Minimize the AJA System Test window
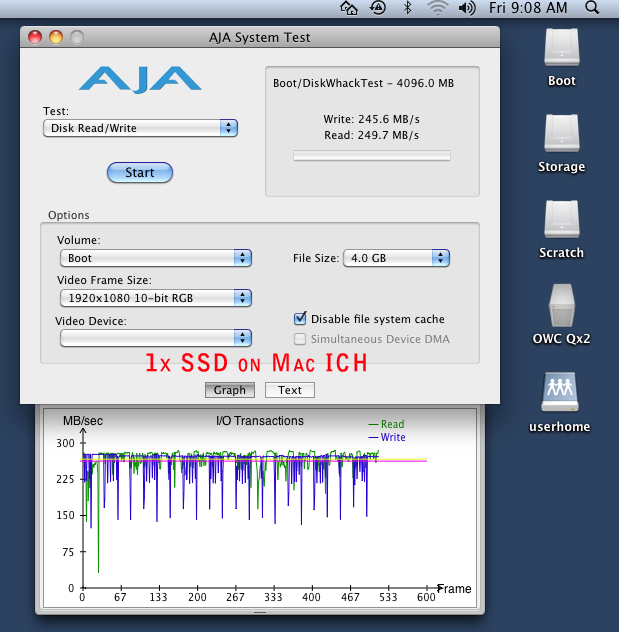The image size is (619, 632). (56, 37)
